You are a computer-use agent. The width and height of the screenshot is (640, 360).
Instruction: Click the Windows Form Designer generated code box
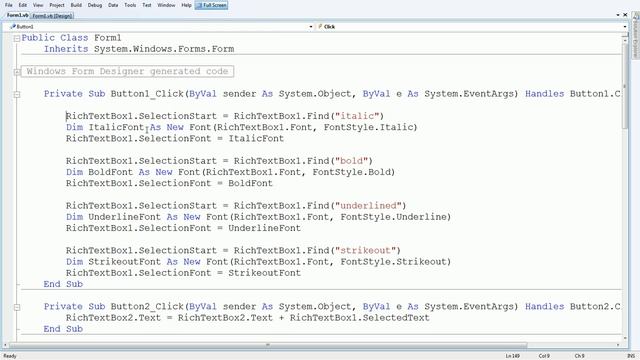click(x=127, y=71)
